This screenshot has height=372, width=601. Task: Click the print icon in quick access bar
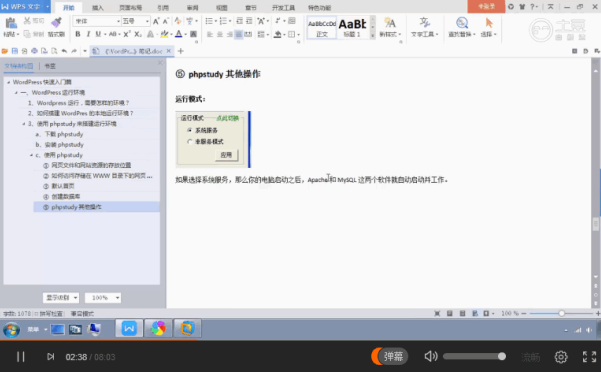tap(34, 51)
